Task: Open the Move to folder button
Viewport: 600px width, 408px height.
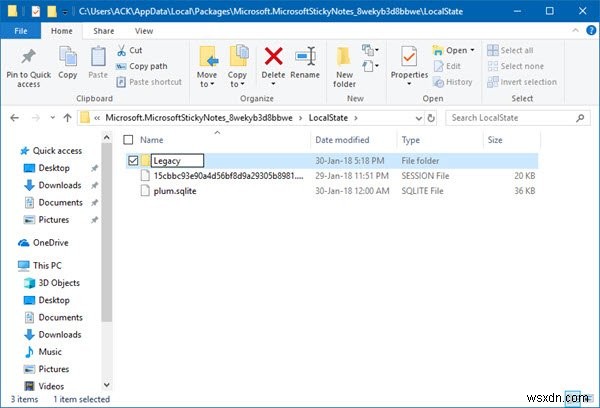Action: tap(207, 67)
